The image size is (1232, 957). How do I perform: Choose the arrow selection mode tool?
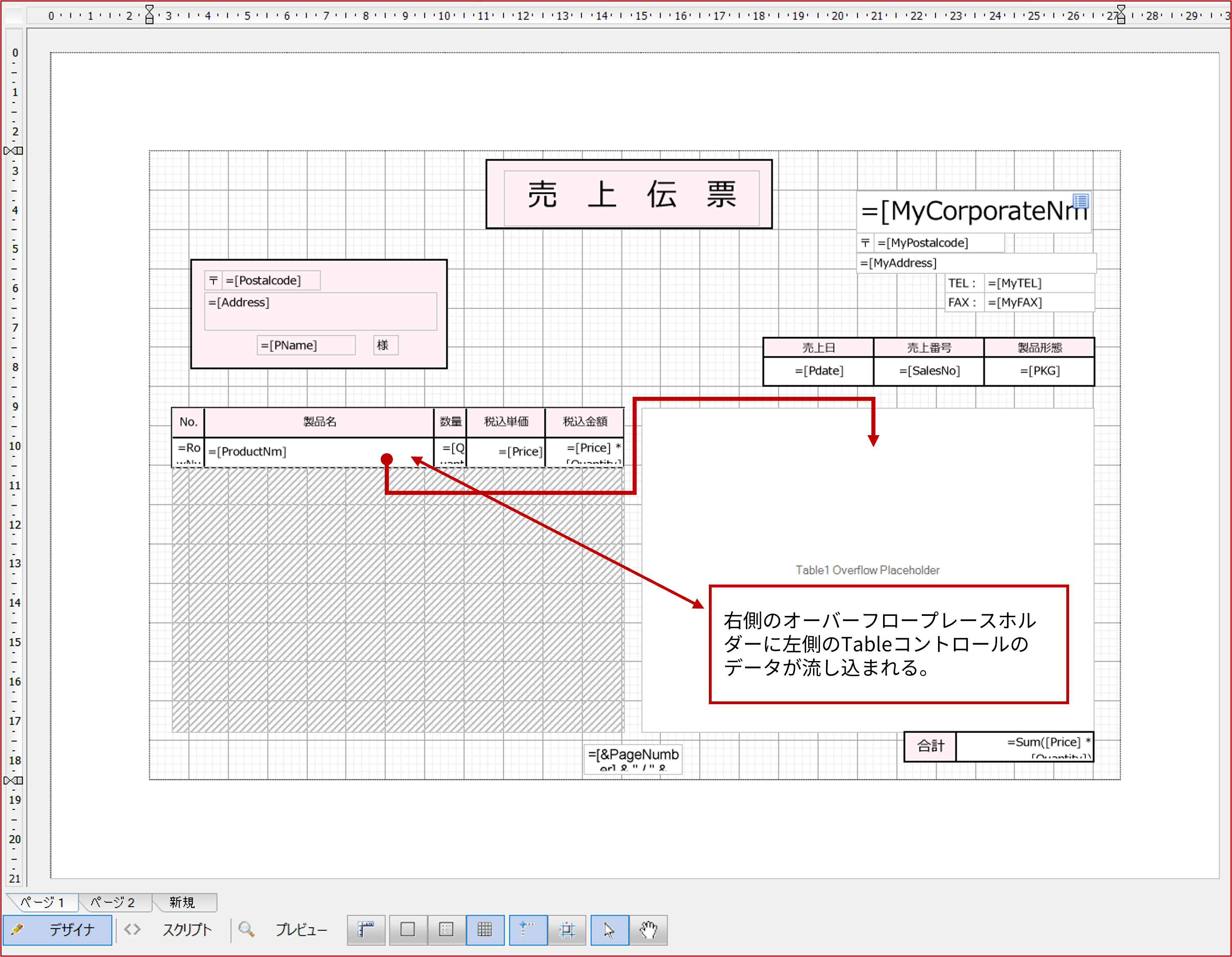[x=610, y=930]
